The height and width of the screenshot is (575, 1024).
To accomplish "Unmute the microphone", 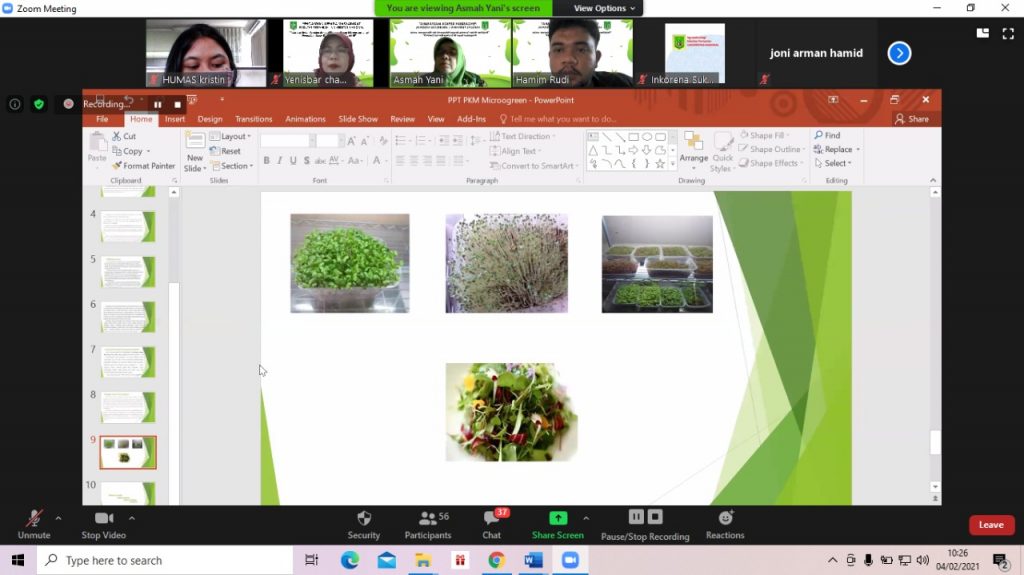I will click(x=34, y=525).
